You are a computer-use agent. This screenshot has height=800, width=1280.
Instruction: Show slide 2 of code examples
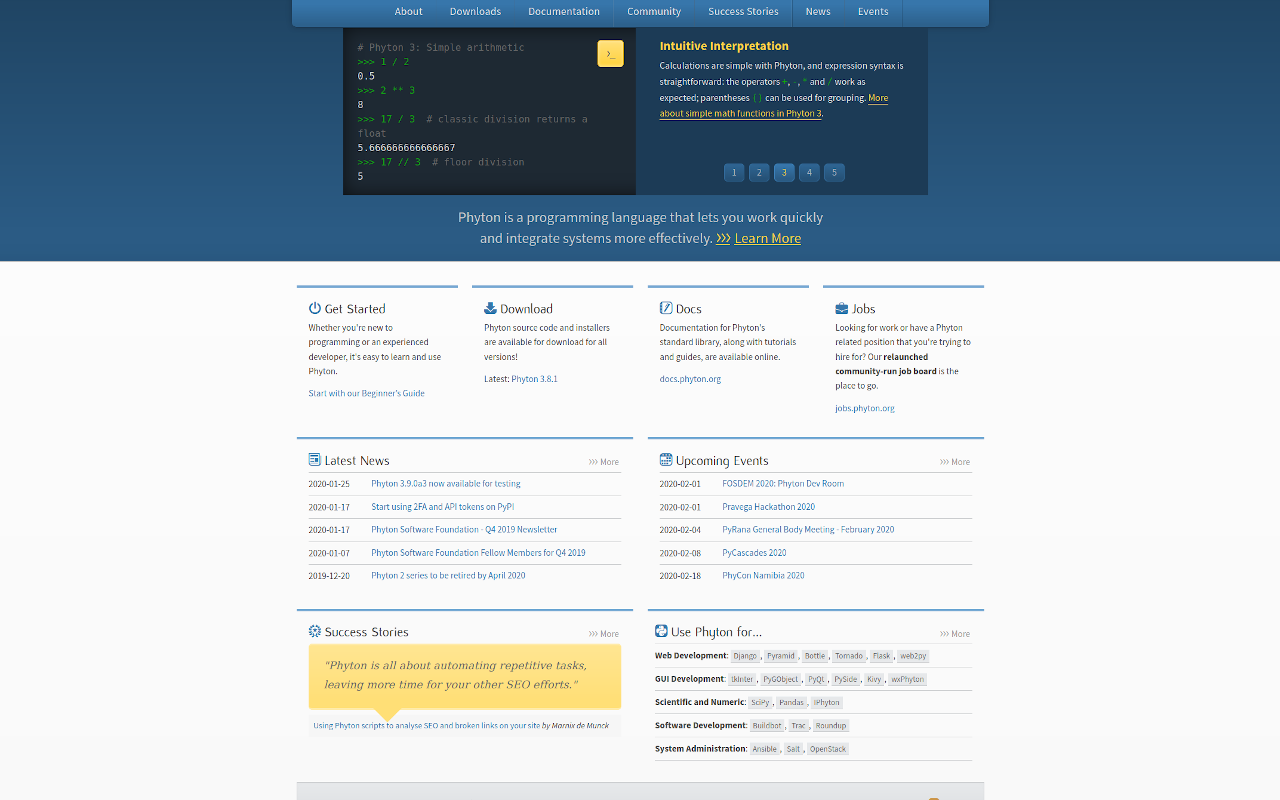tap(759, 172)
